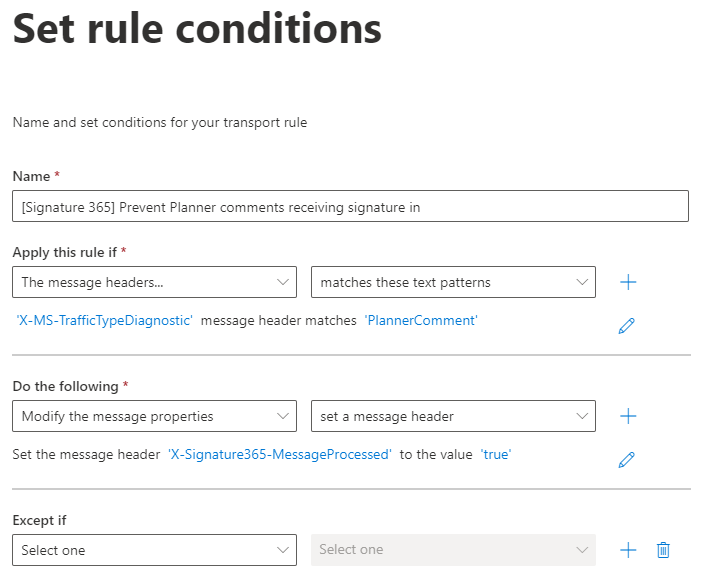Image resolution: width=726 pixels, height=580 pixels.
Task: Edit the PlannerComment header condition pencil
Action: pyautogui.click(x=626, y=326)
